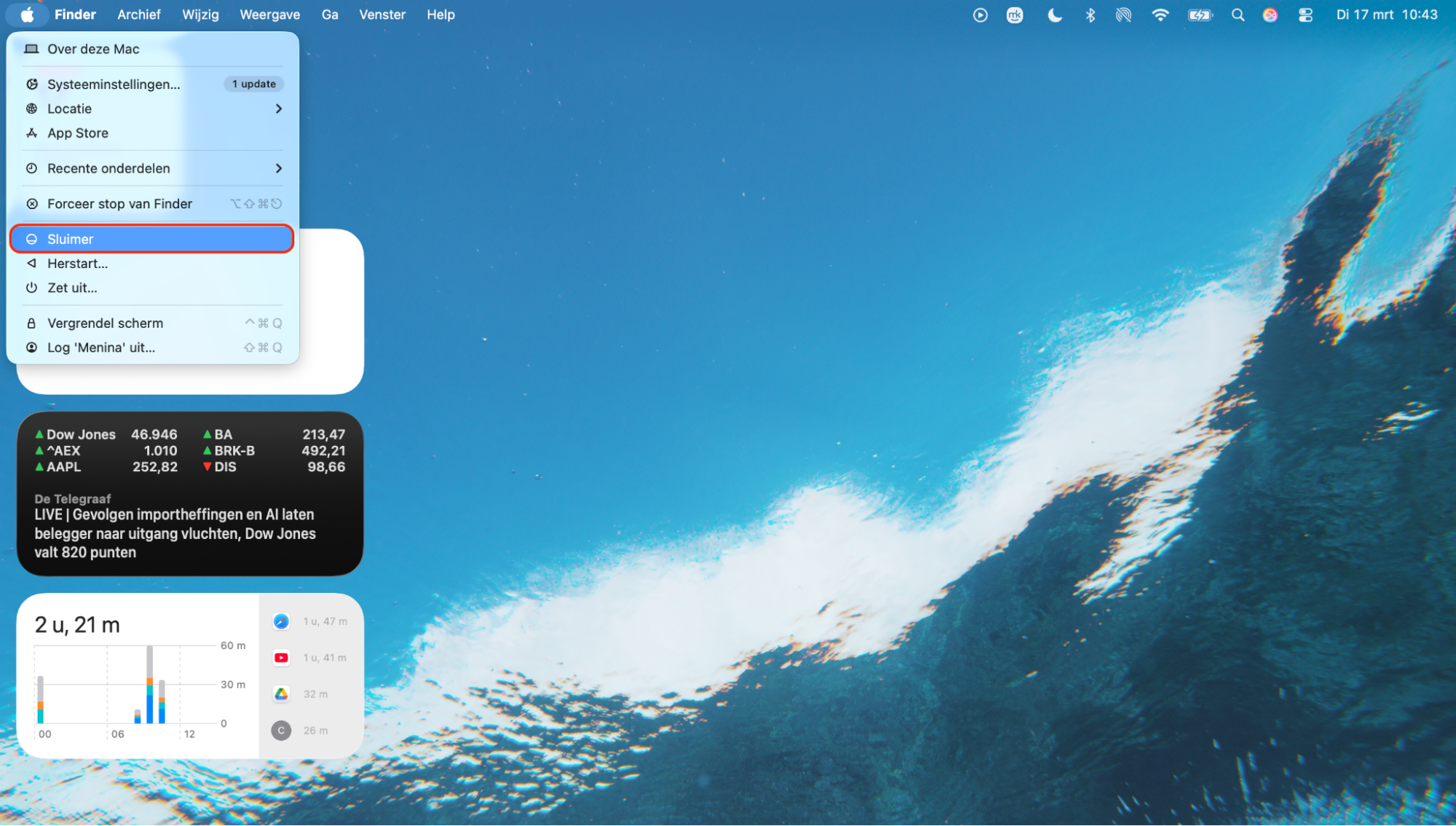Click the date and time clock
This screenshot has height=826, width=1456.
(1387, 15)
